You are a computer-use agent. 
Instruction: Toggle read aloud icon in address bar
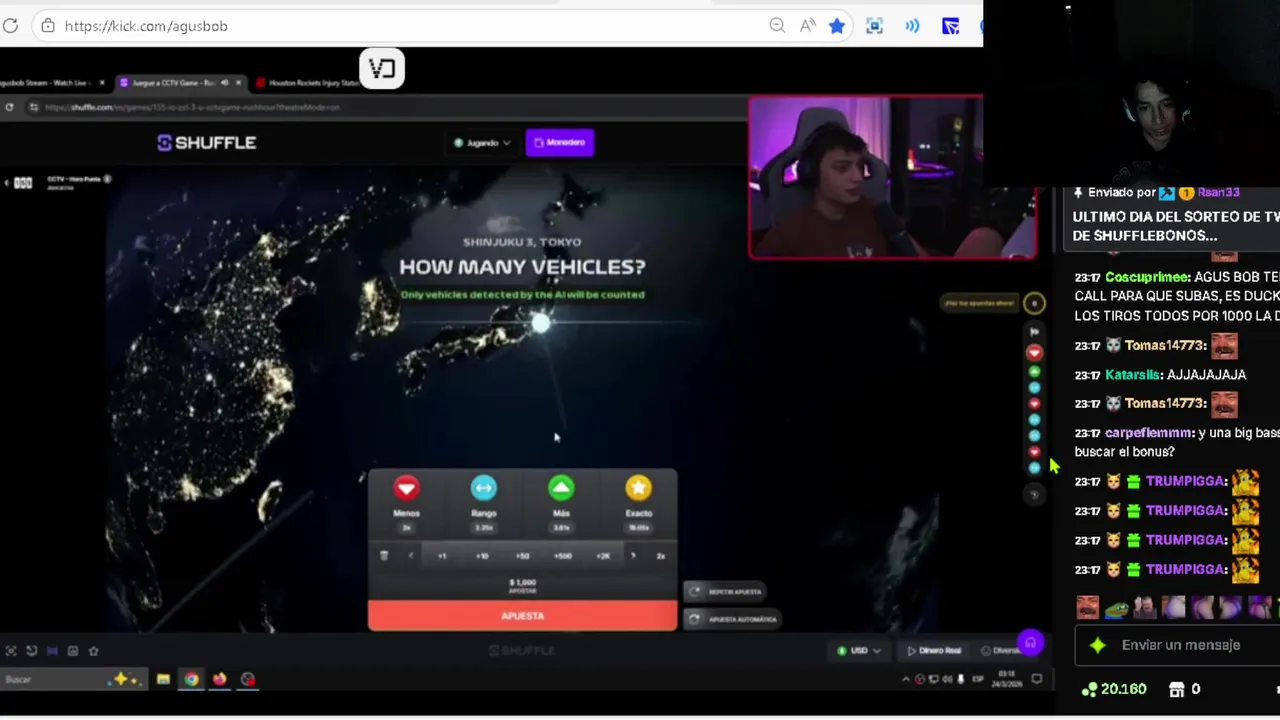point(807,26)
